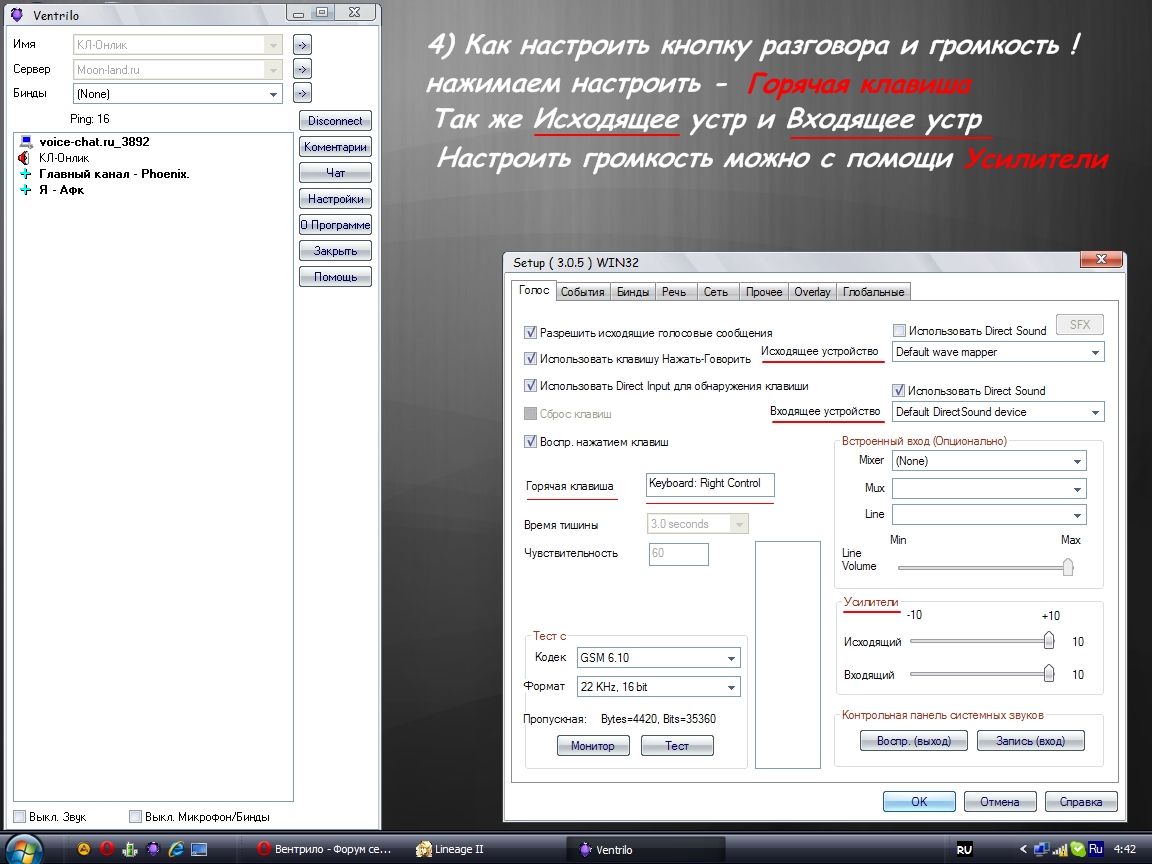1152x864 pixels.
Task: Click the Монитор button
Action: [593, 746]
